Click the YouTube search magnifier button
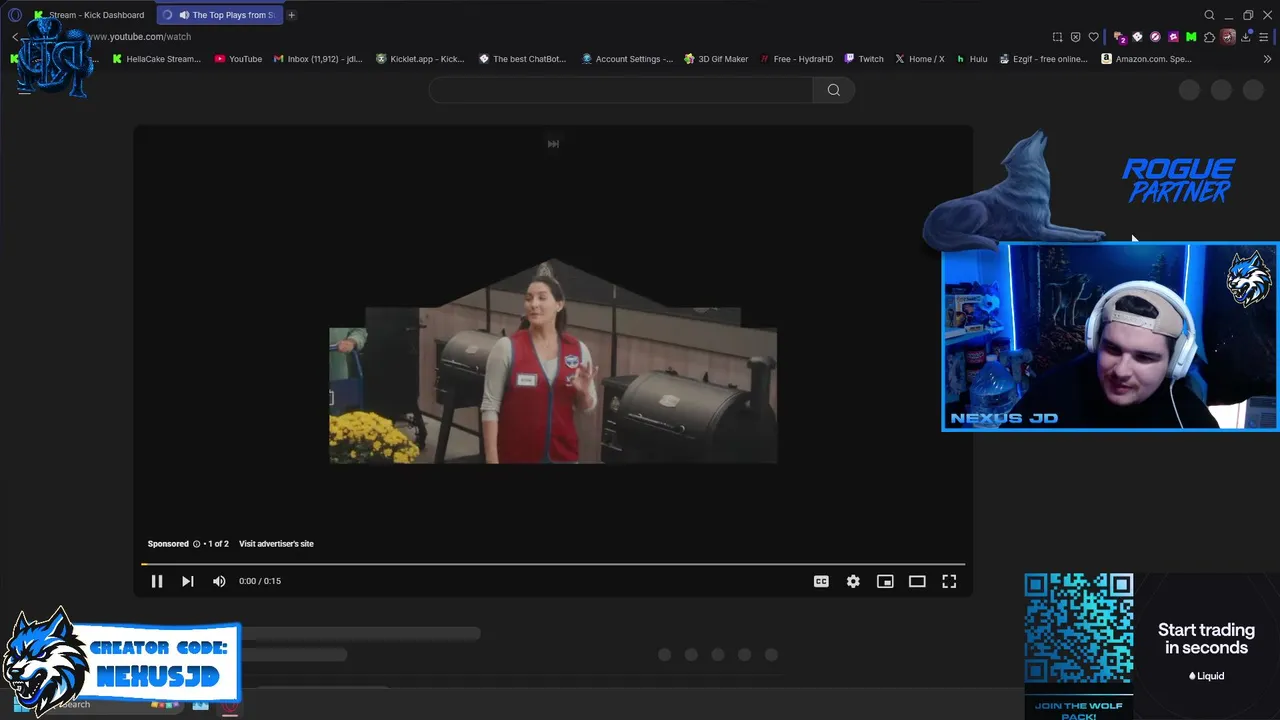 [833, 90]
